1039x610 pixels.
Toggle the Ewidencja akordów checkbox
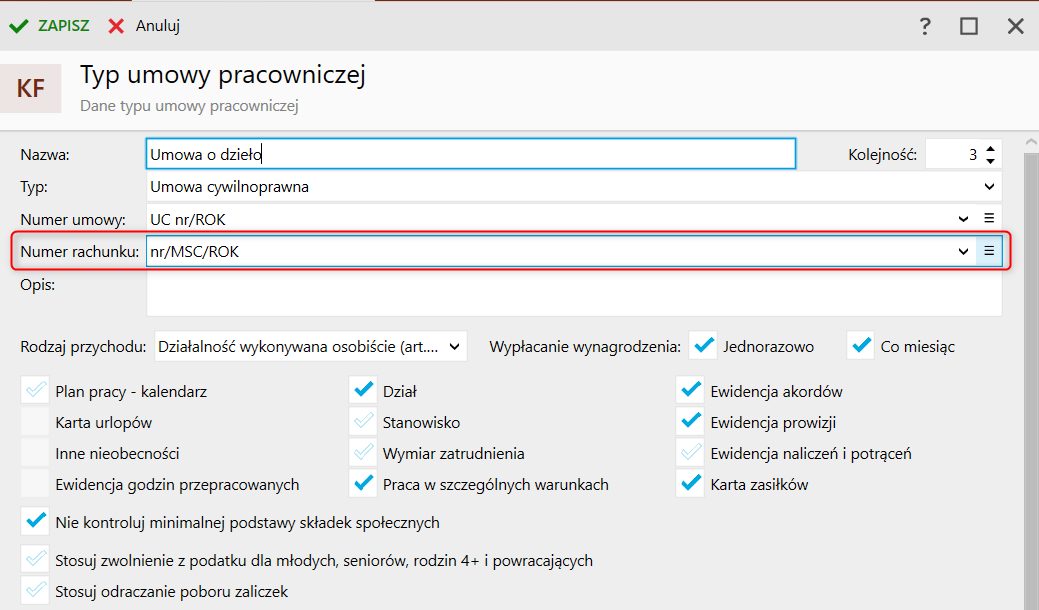coord(690,391)
